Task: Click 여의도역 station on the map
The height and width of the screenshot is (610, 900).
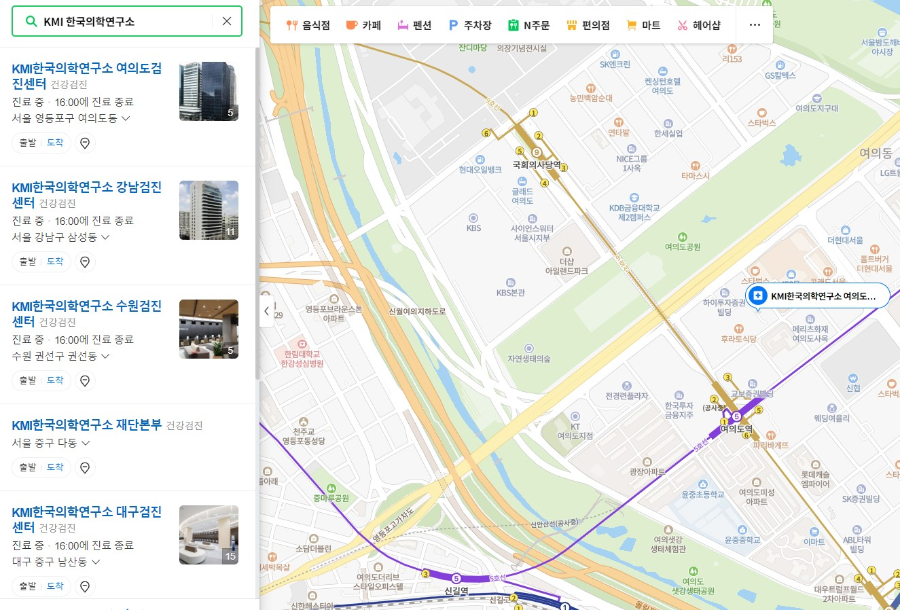Action: (736, 429)
